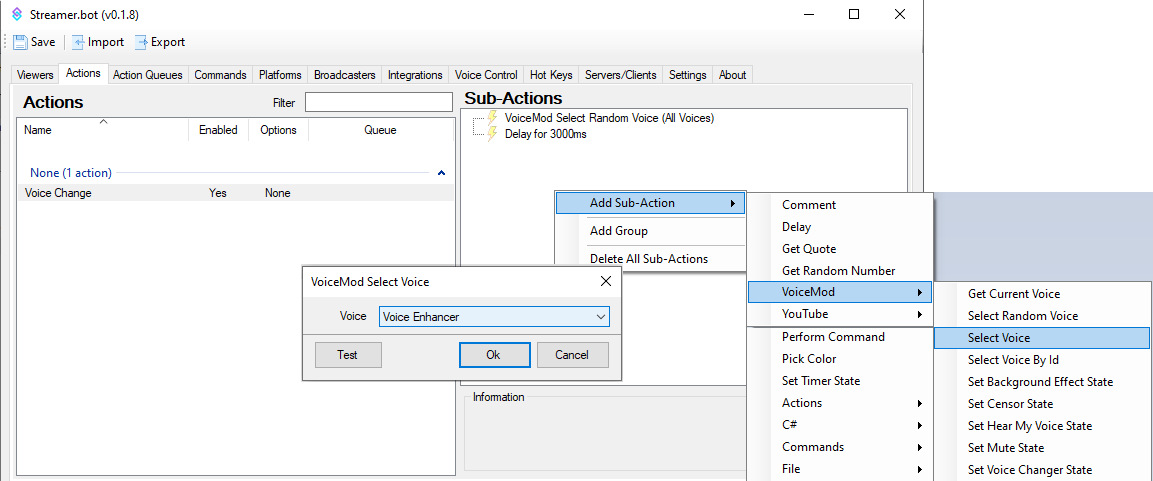The width and height of the screenshot is (1153, 481).
Task: Choose Select Voice By Id
Action: [1042, 360]
